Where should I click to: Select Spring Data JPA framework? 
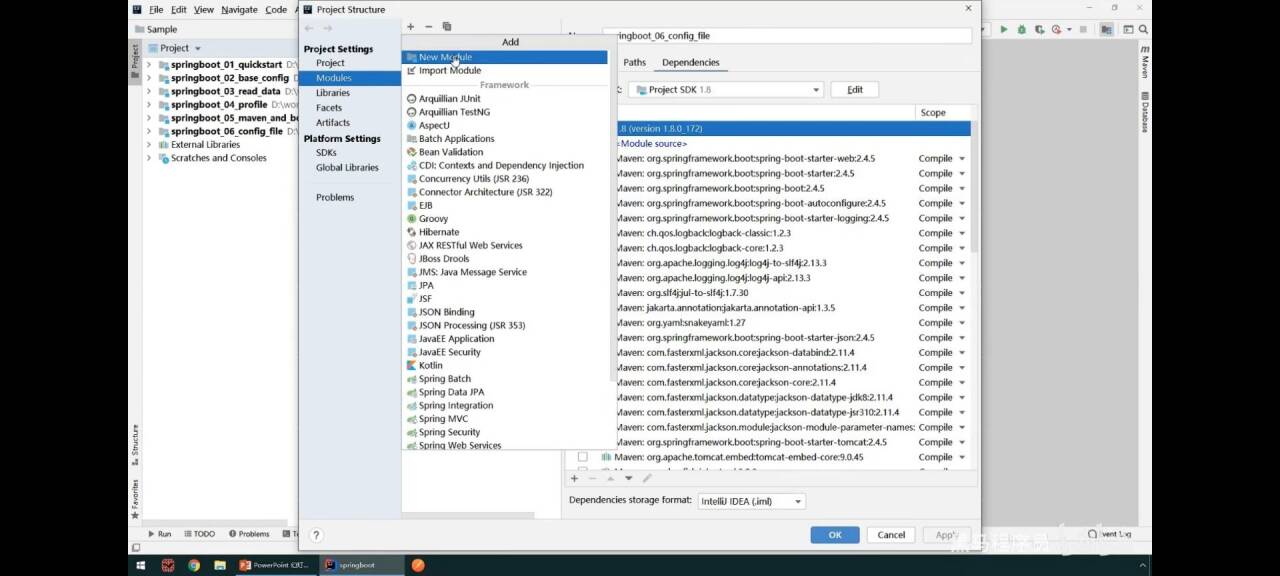504,392
